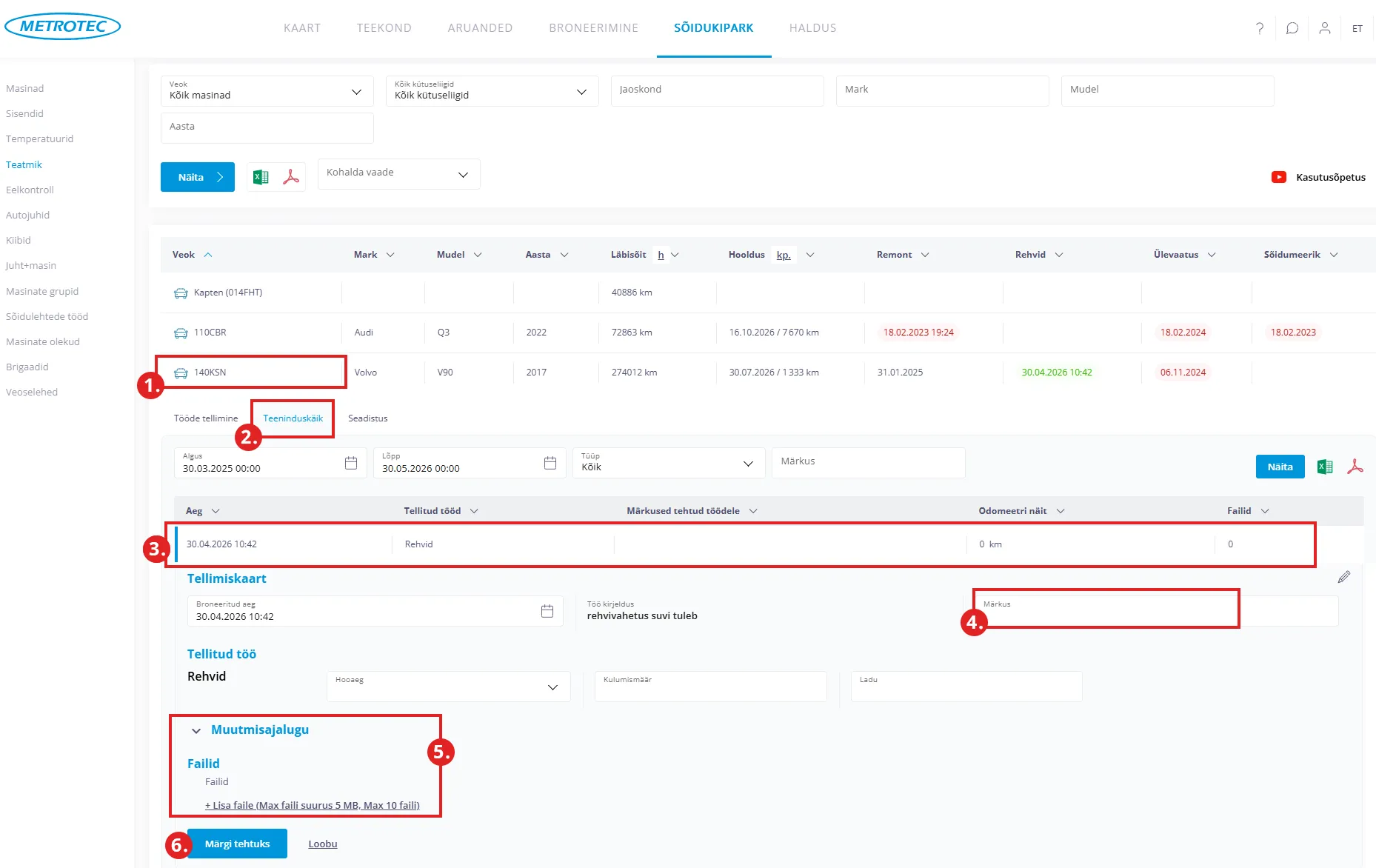Play the Kasutusõpetus YouTube tutorial

(x=1279, y=177)
